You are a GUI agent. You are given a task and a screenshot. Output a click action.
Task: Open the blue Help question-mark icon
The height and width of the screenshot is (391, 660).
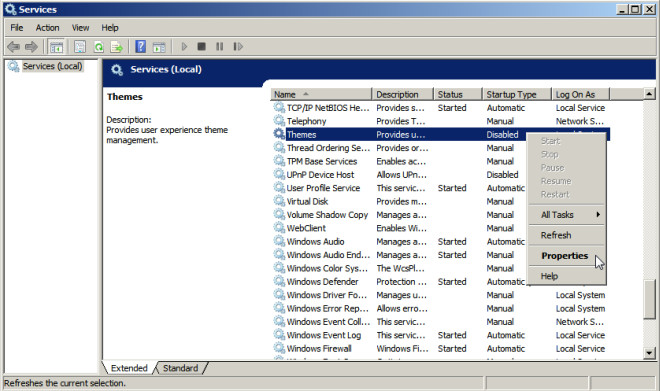[x=141, y=46]
